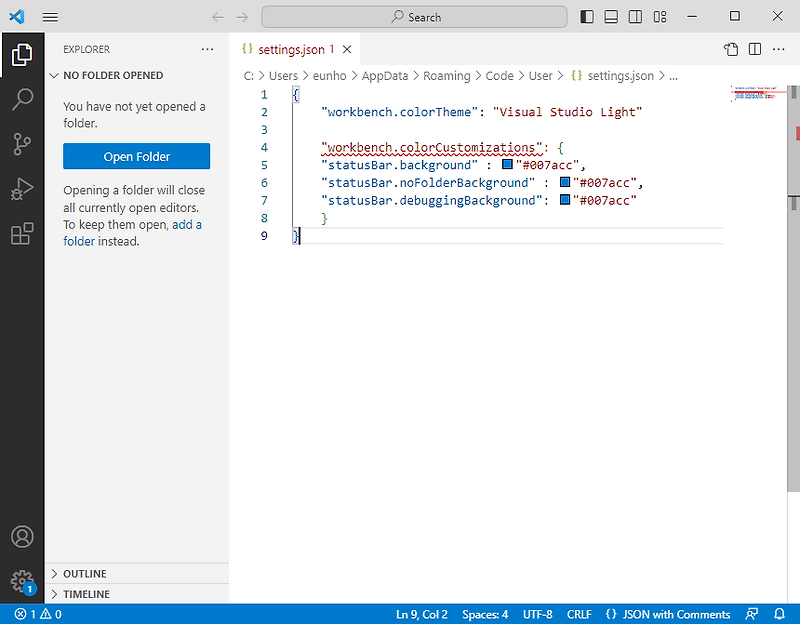The image size is (800, 624).
Task: Select the settings.json tab
Action: click(290, 48)
